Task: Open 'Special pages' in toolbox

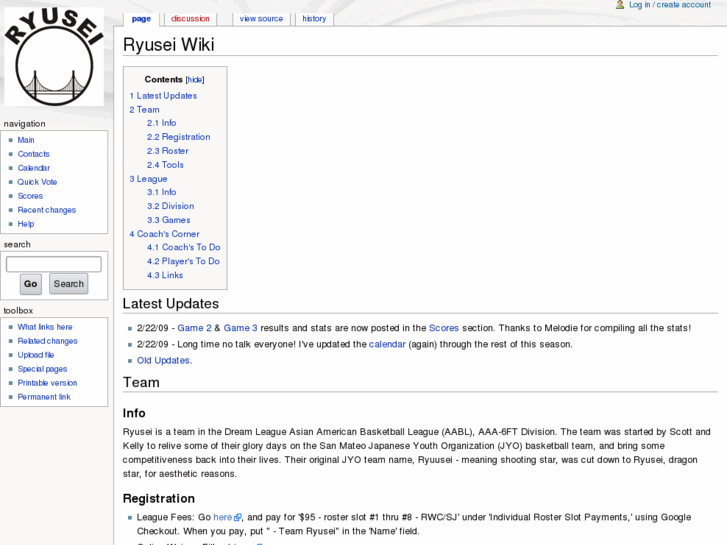Action: (42, 369)
